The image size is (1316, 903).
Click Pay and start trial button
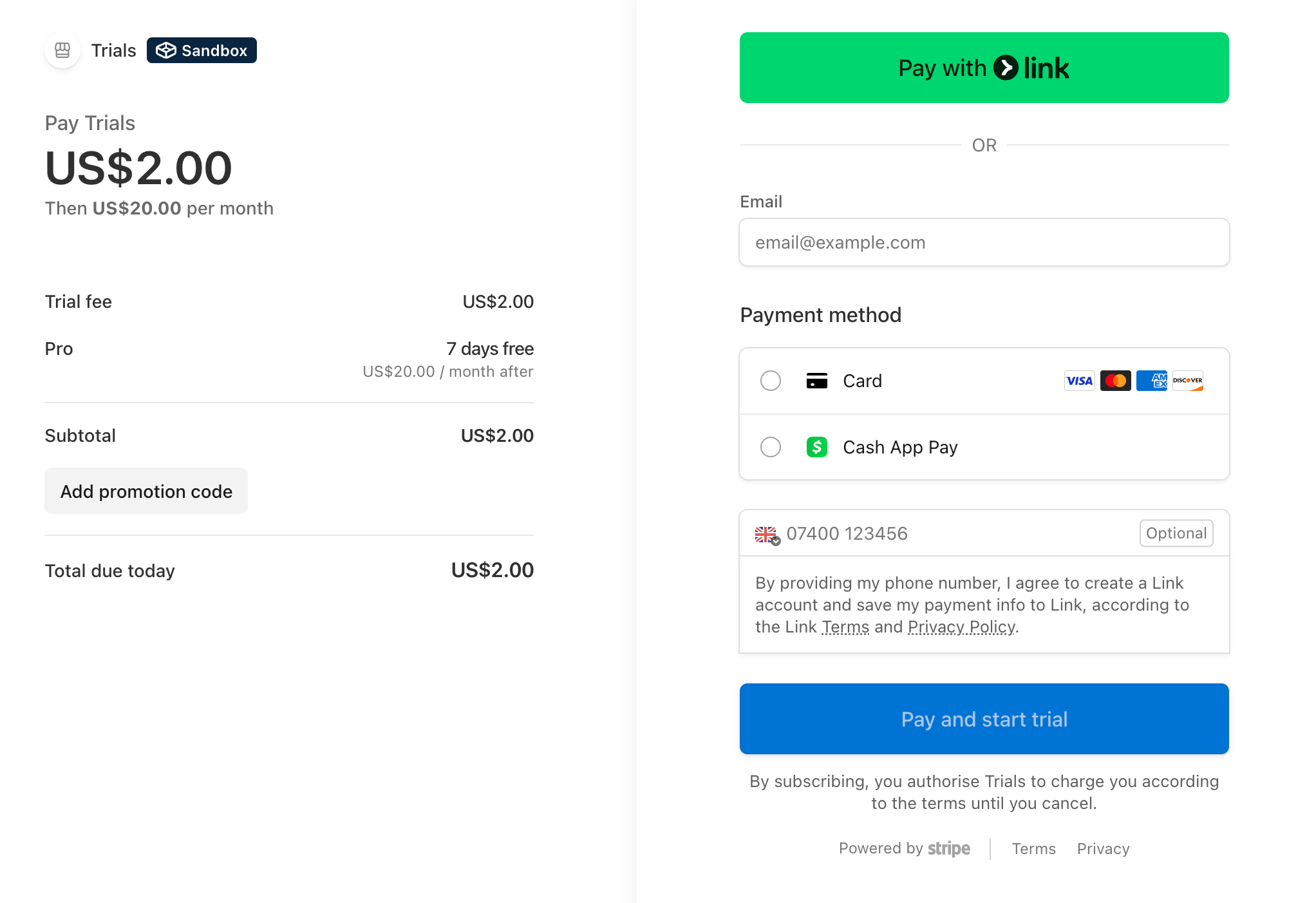coord(984,719)
